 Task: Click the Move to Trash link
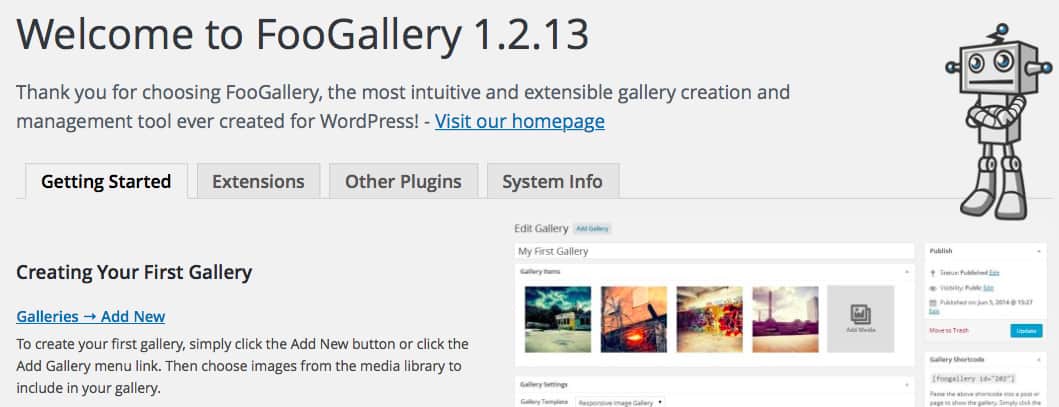[949, 330]
